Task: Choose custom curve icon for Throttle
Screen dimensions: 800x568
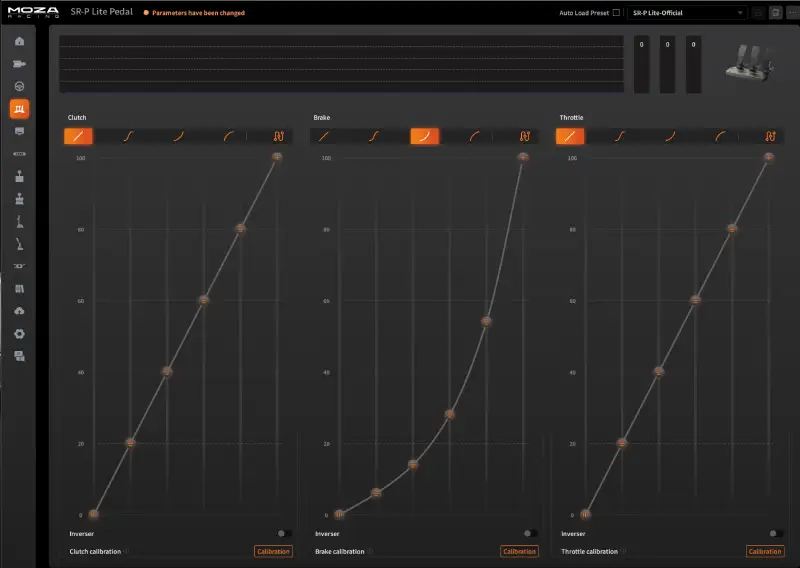Action: [769, 136]
